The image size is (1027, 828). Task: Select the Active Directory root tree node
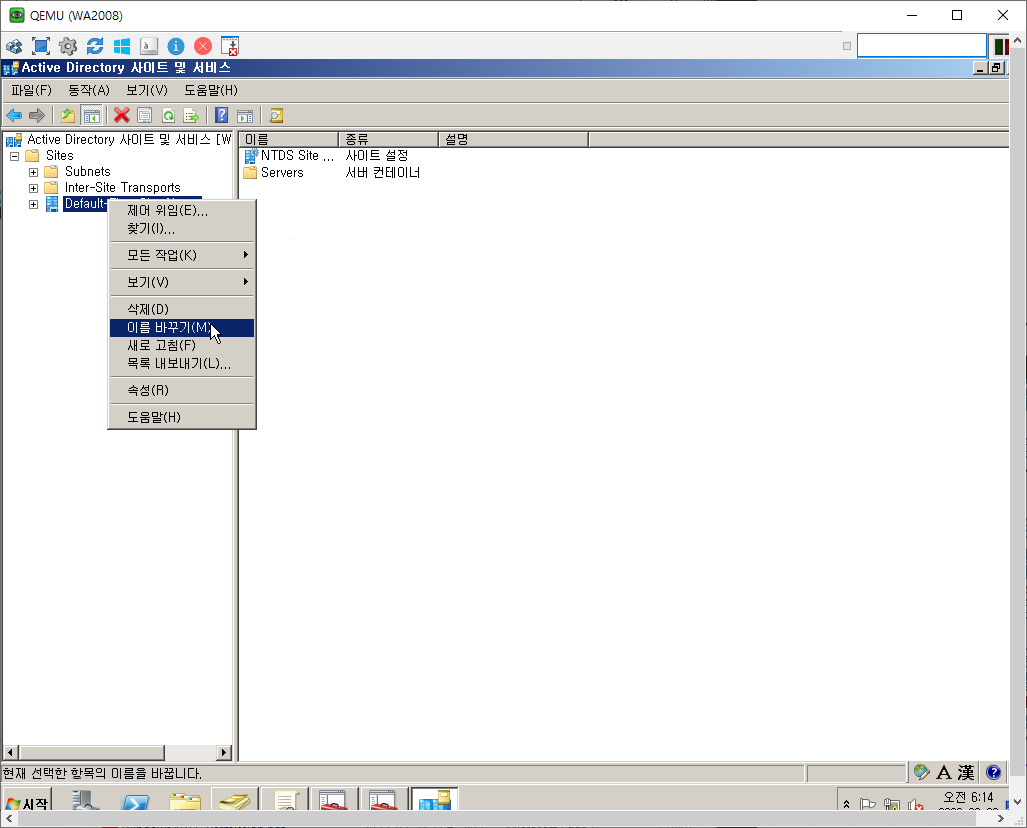129,140
